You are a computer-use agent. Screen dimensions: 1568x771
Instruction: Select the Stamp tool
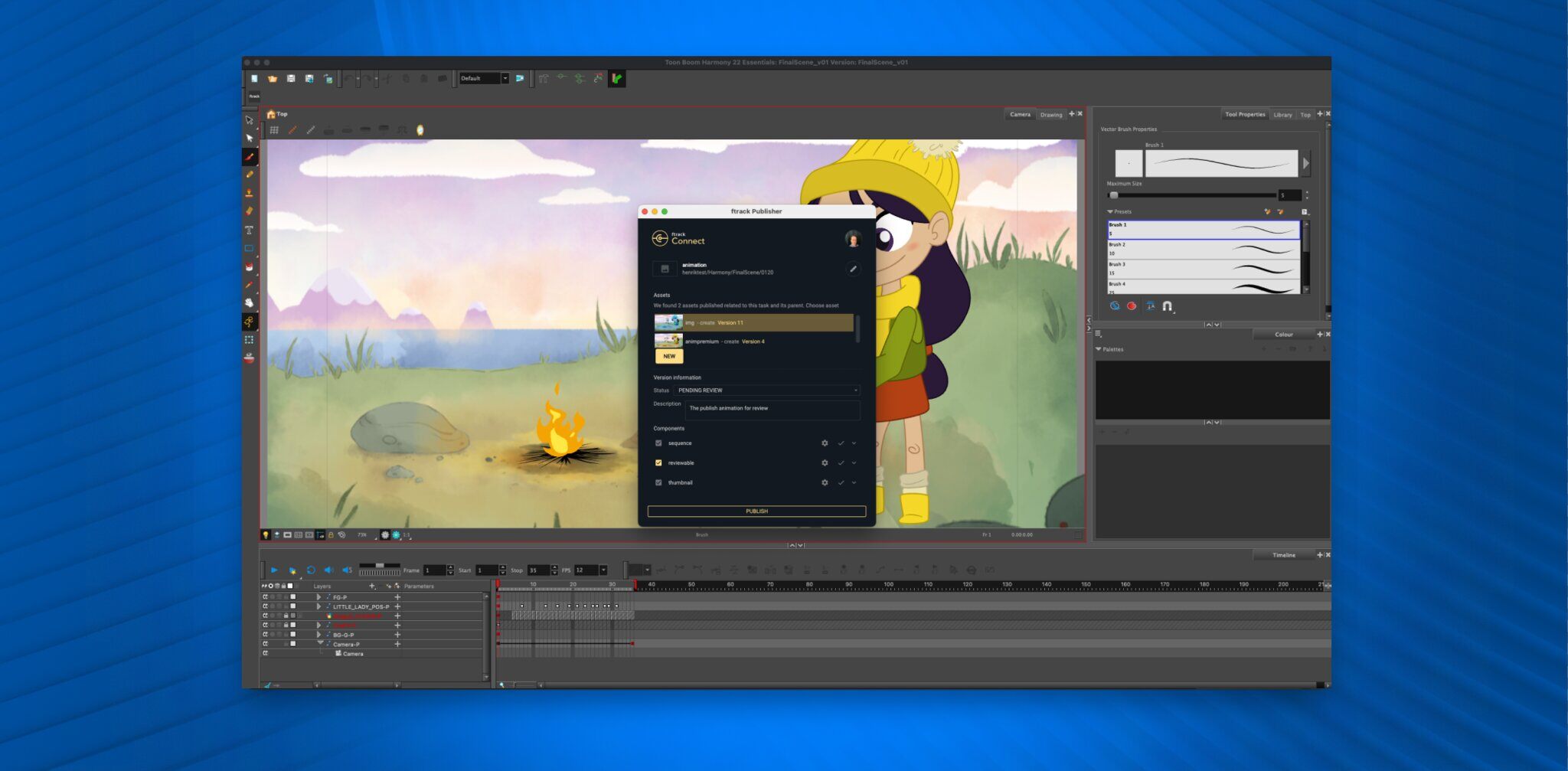pyautogui.click(x=250, y=193)
